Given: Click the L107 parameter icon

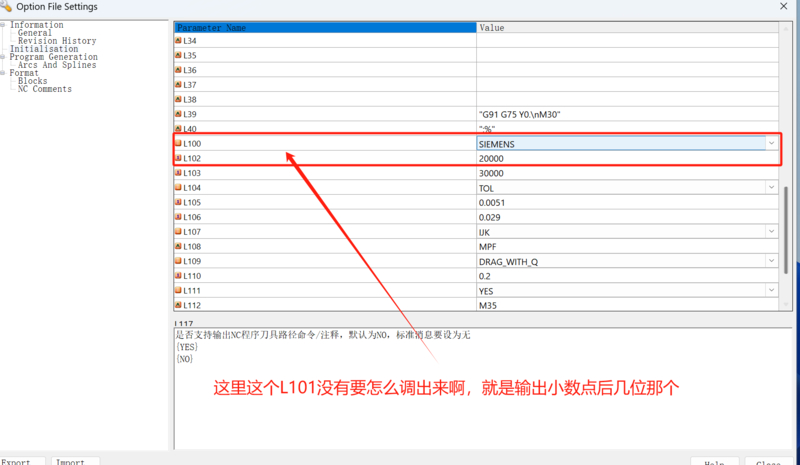Looking at the screenshot, I should (x=178, y=232).
